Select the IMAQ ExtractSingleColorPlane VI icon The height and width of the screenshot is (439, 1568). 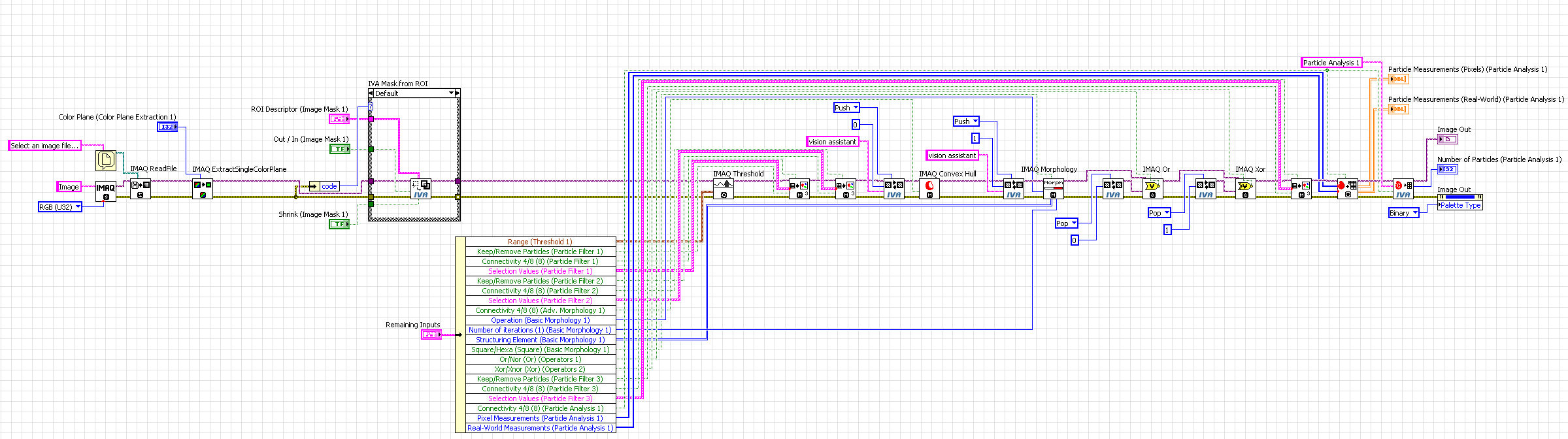click(203, 189)
